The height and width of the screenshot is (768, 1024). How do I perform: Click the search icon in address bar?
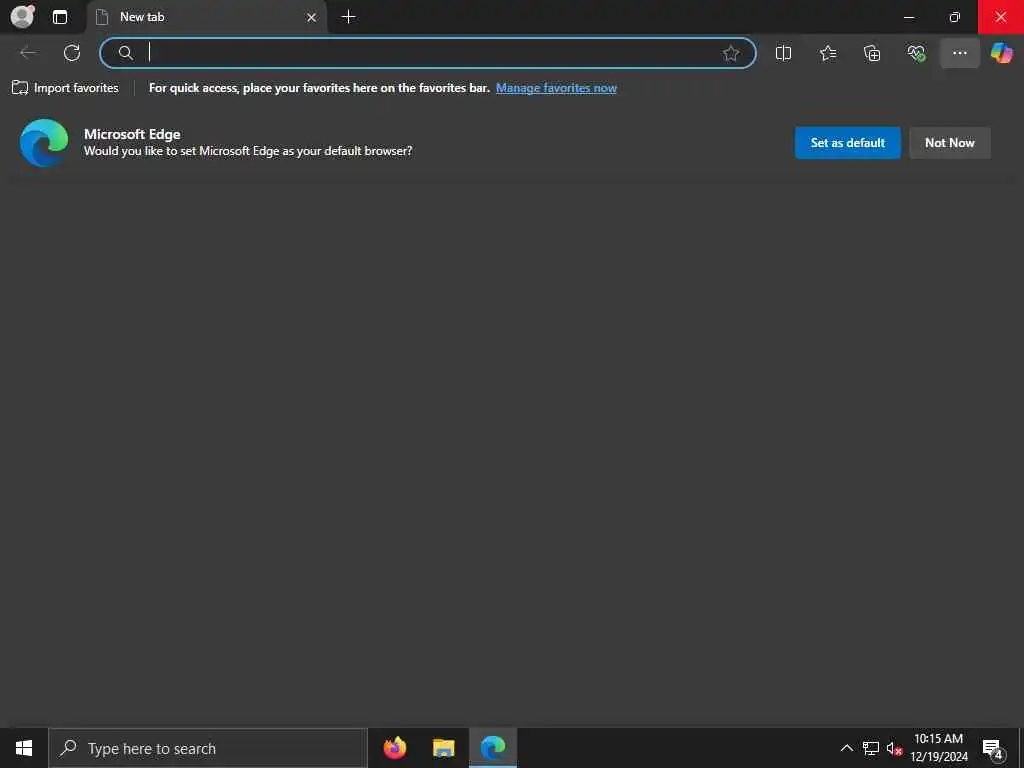pyautogui.click(x=125, y=53)
